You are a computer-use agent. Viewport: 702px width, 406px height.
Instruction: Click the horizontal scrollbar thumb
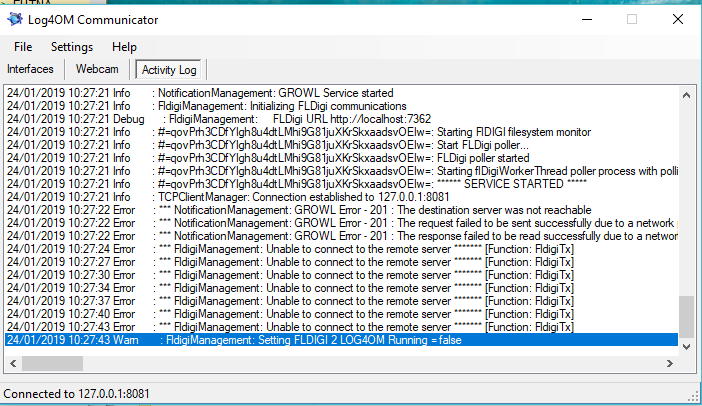pos(52,363)
